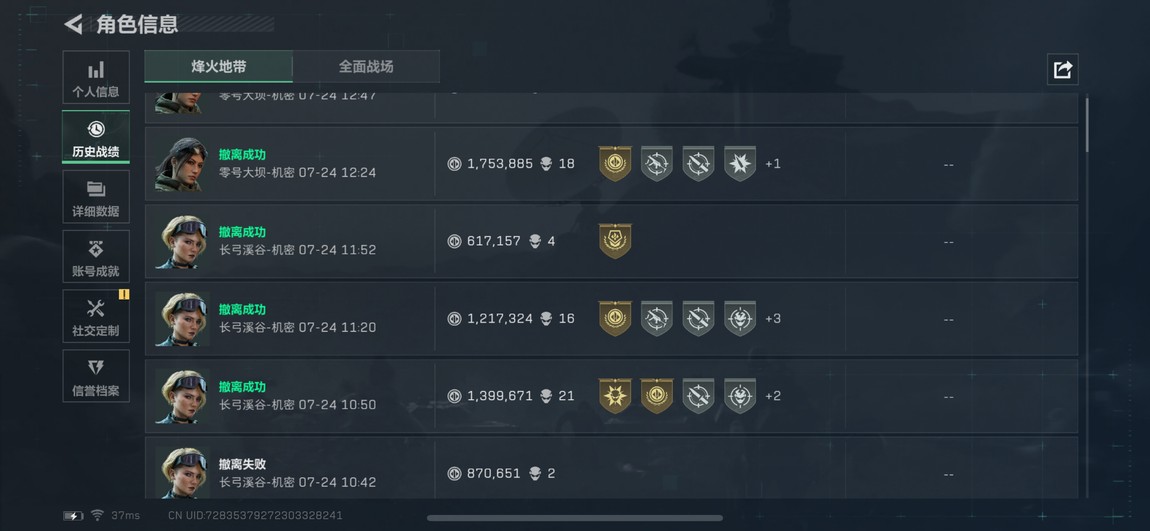Open the 账号成就 achievements section
1150x531 pixels.
coord(96,258)
